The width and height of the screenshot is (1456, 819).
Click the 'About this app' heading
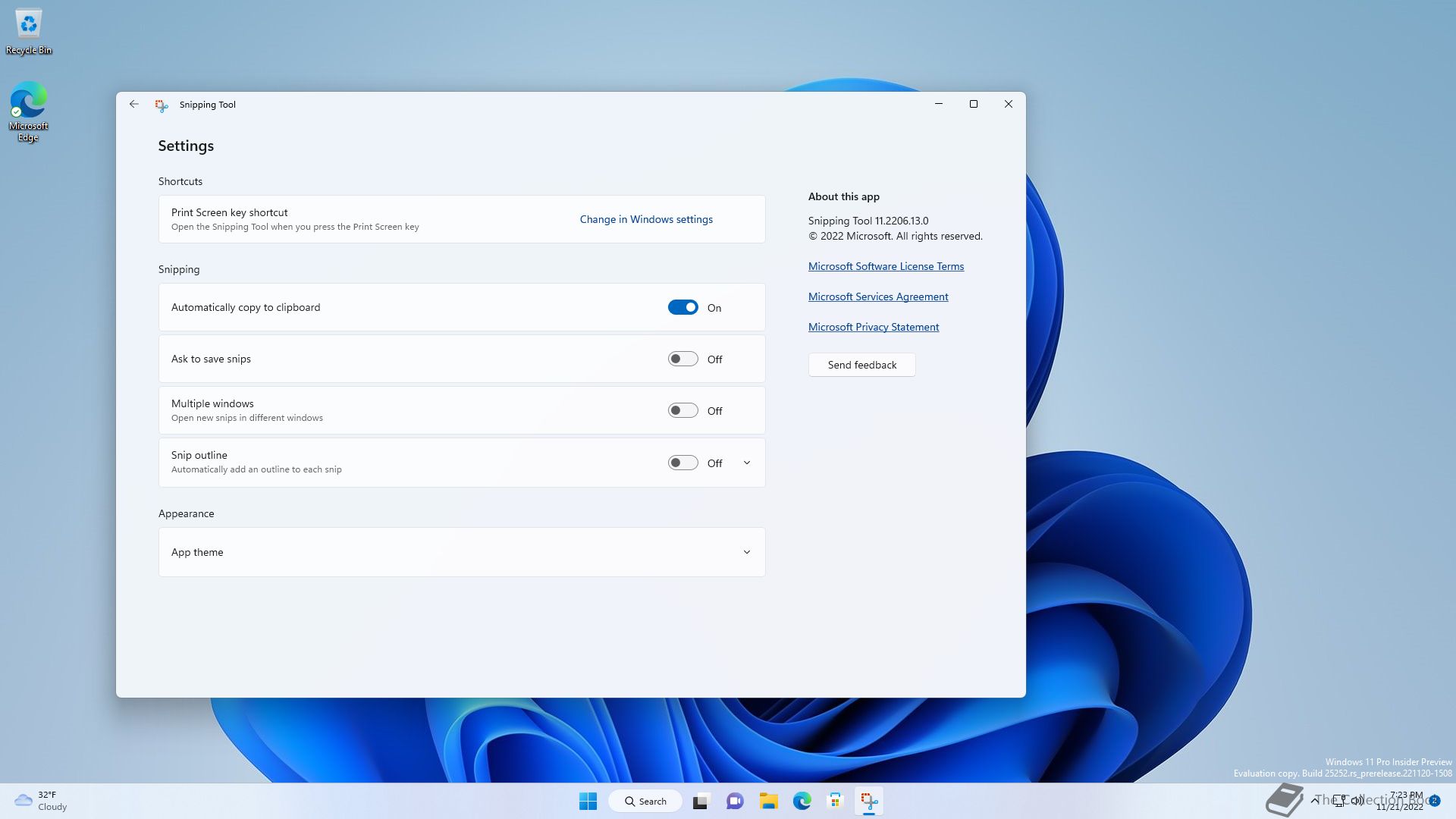coord(844,196)
